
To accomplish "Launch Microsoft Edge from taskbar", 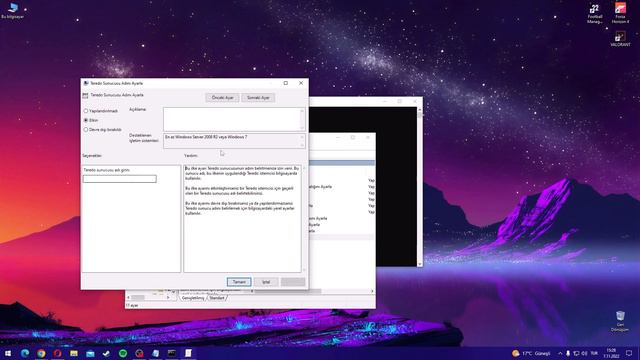I will tap(25, 353).
